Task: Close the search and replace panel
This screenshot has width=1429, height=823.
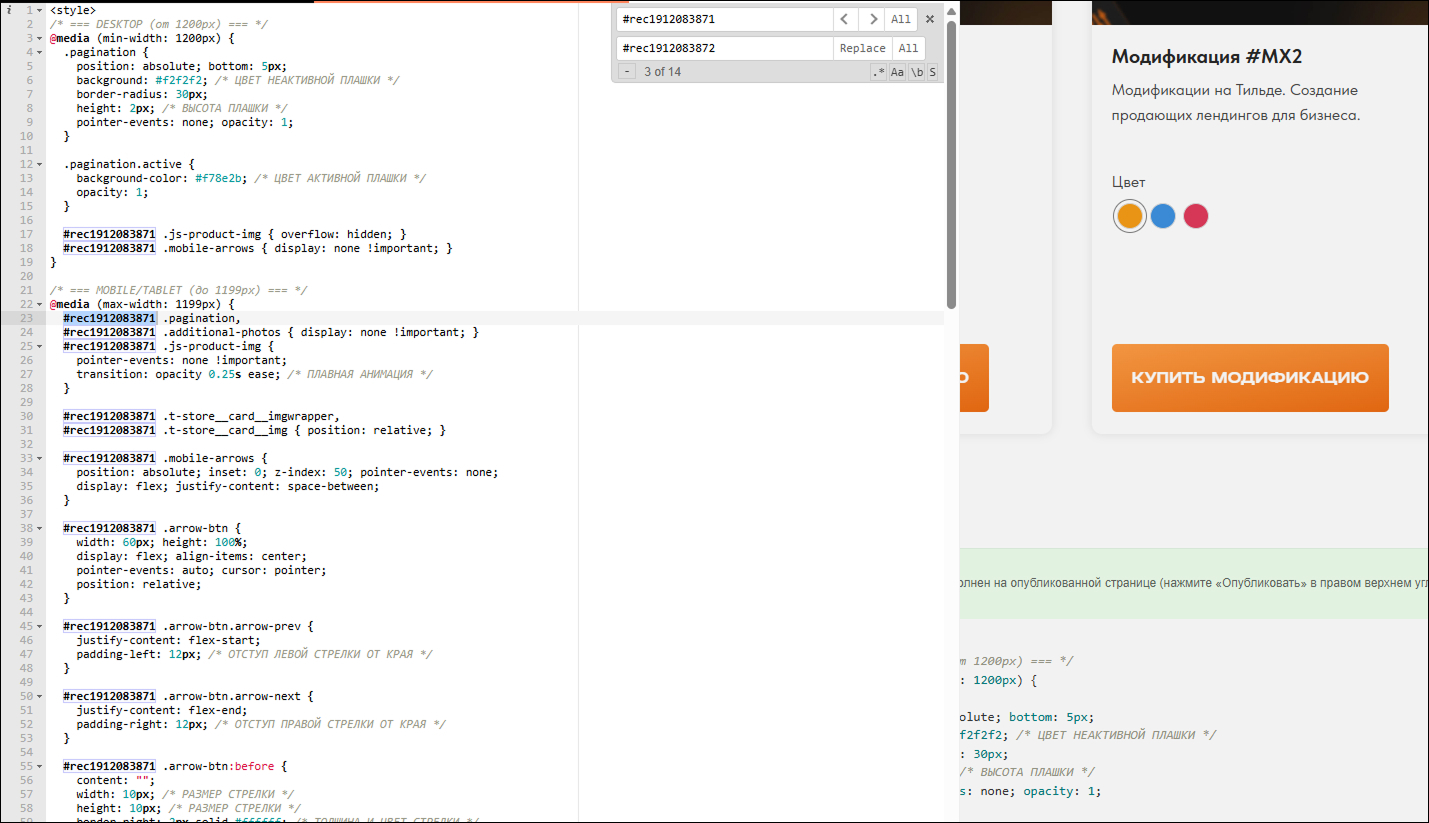Action: coord(930,19)
